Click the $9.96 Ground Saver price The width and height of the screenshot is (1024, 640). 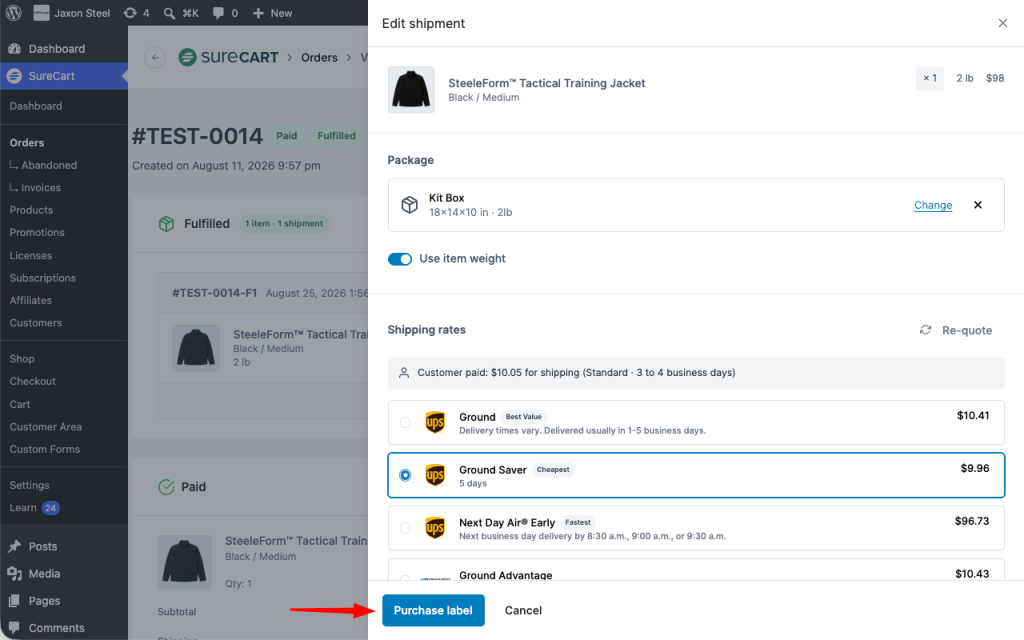[x=974, y=468]
